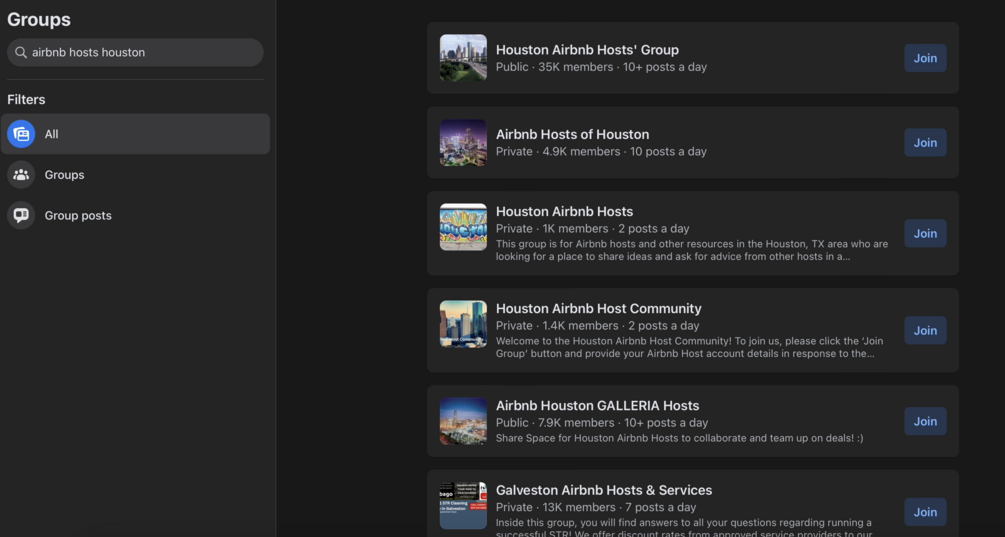Screen dimensions: 1005x537
Task: Click the Groups filter people icon
Action: [x=21, y=174]
